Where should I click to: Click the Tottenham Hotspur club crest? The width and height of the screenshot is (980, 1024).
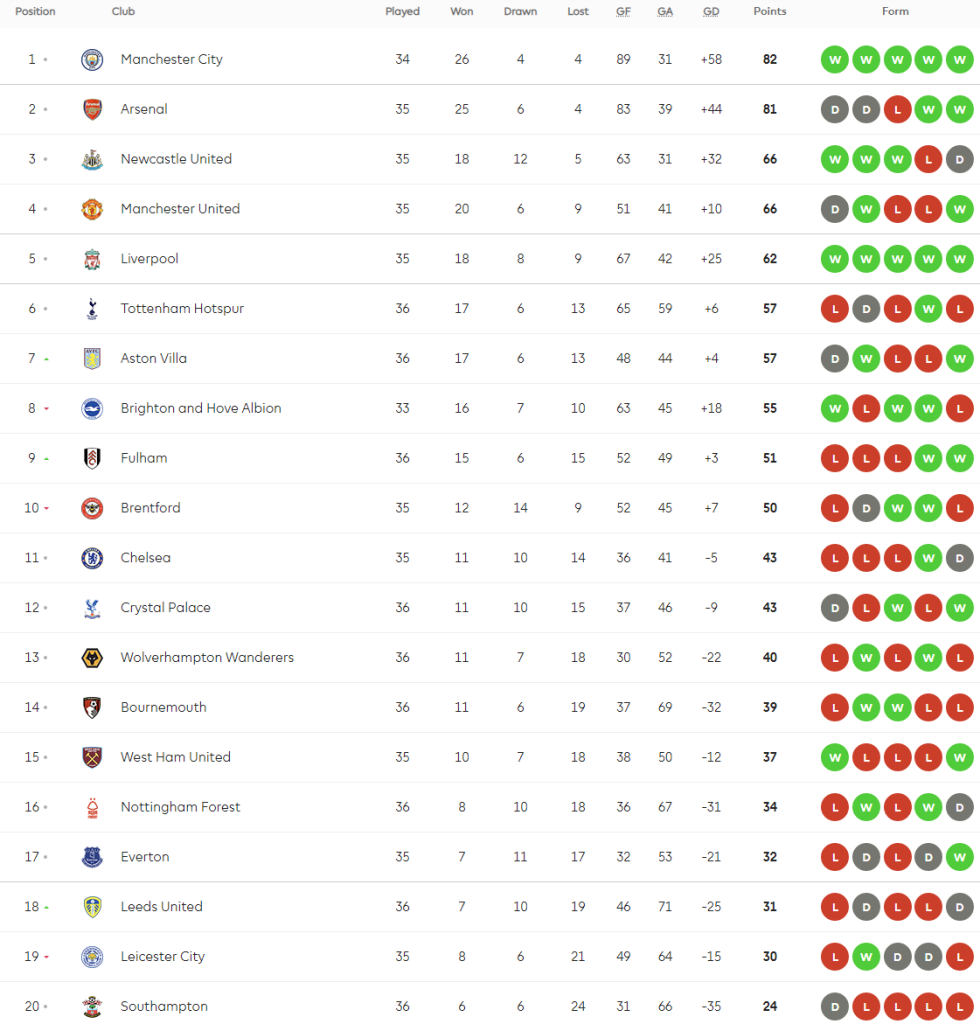[x=92, y=309]
